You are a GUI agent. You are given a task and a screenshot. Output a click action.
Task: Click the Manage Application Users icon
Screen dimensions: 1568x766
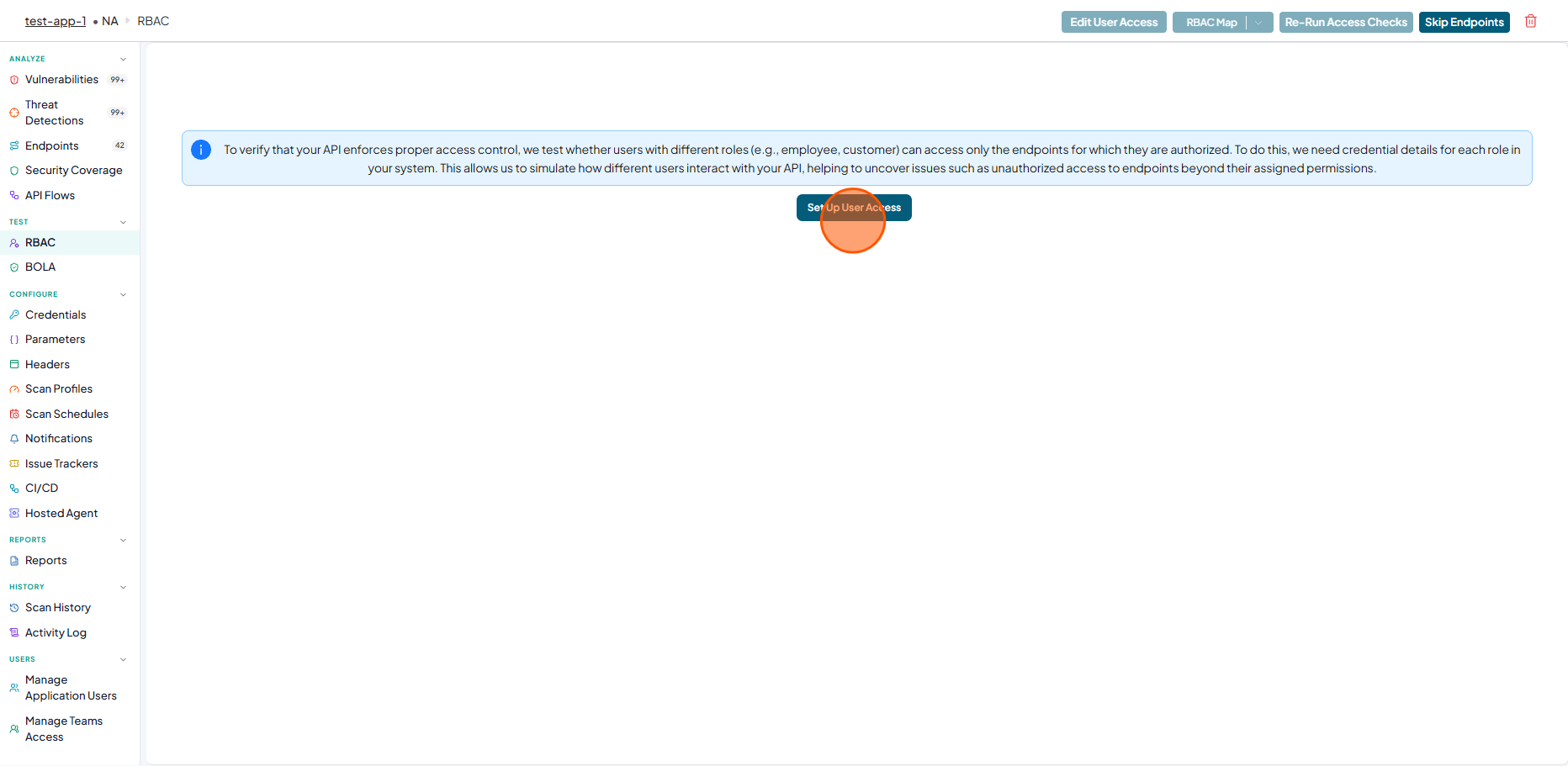pos(14,688)
